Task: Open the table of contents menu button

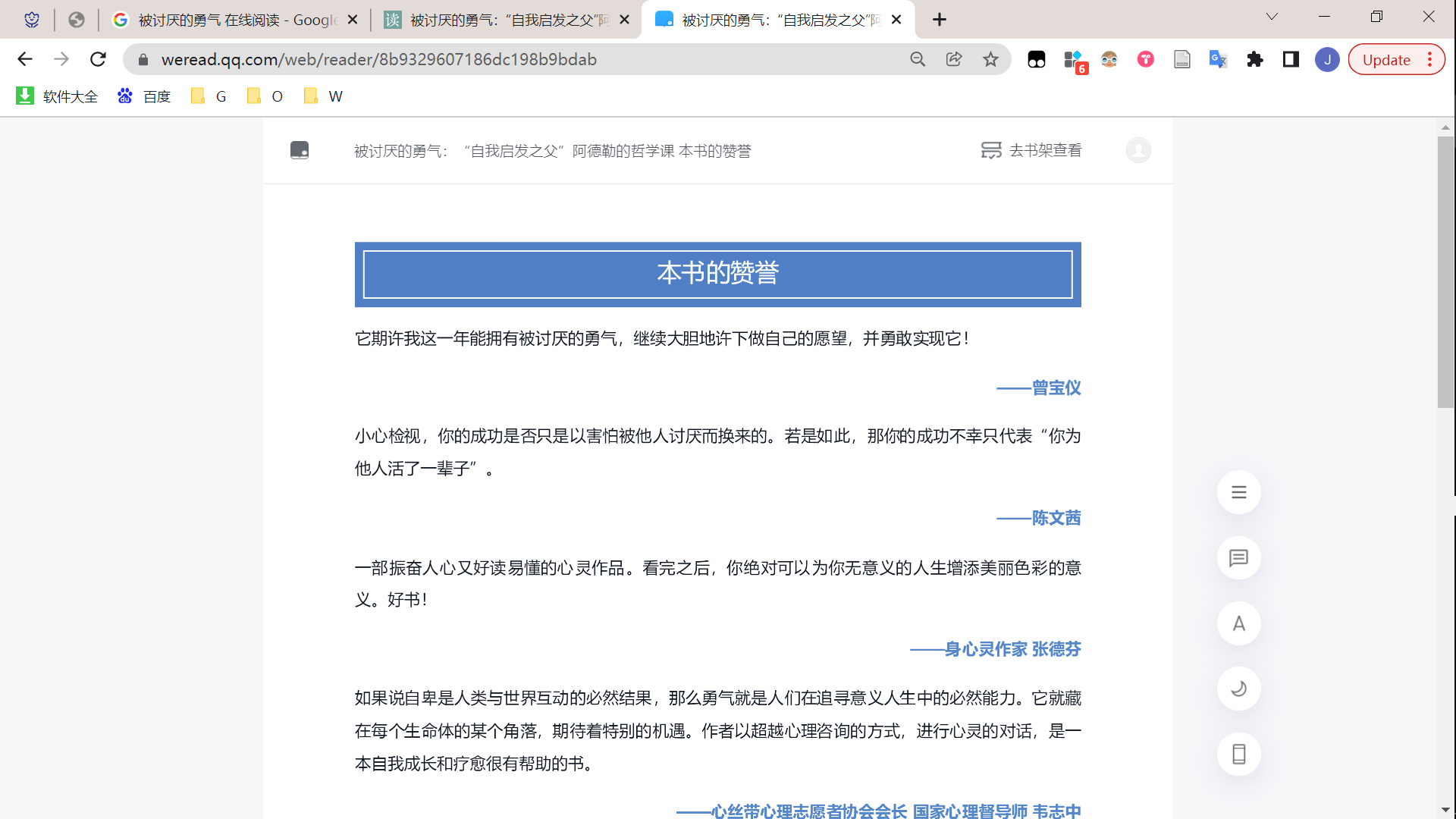Action: (x=1238, y=492)
